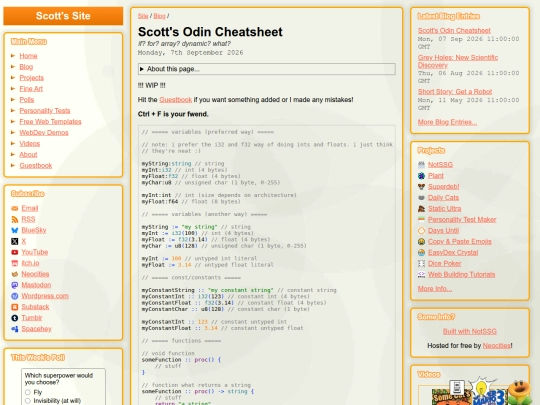540x405 pixels.
Task: Click the EasyDex Crystal icon
Action: 421,252
